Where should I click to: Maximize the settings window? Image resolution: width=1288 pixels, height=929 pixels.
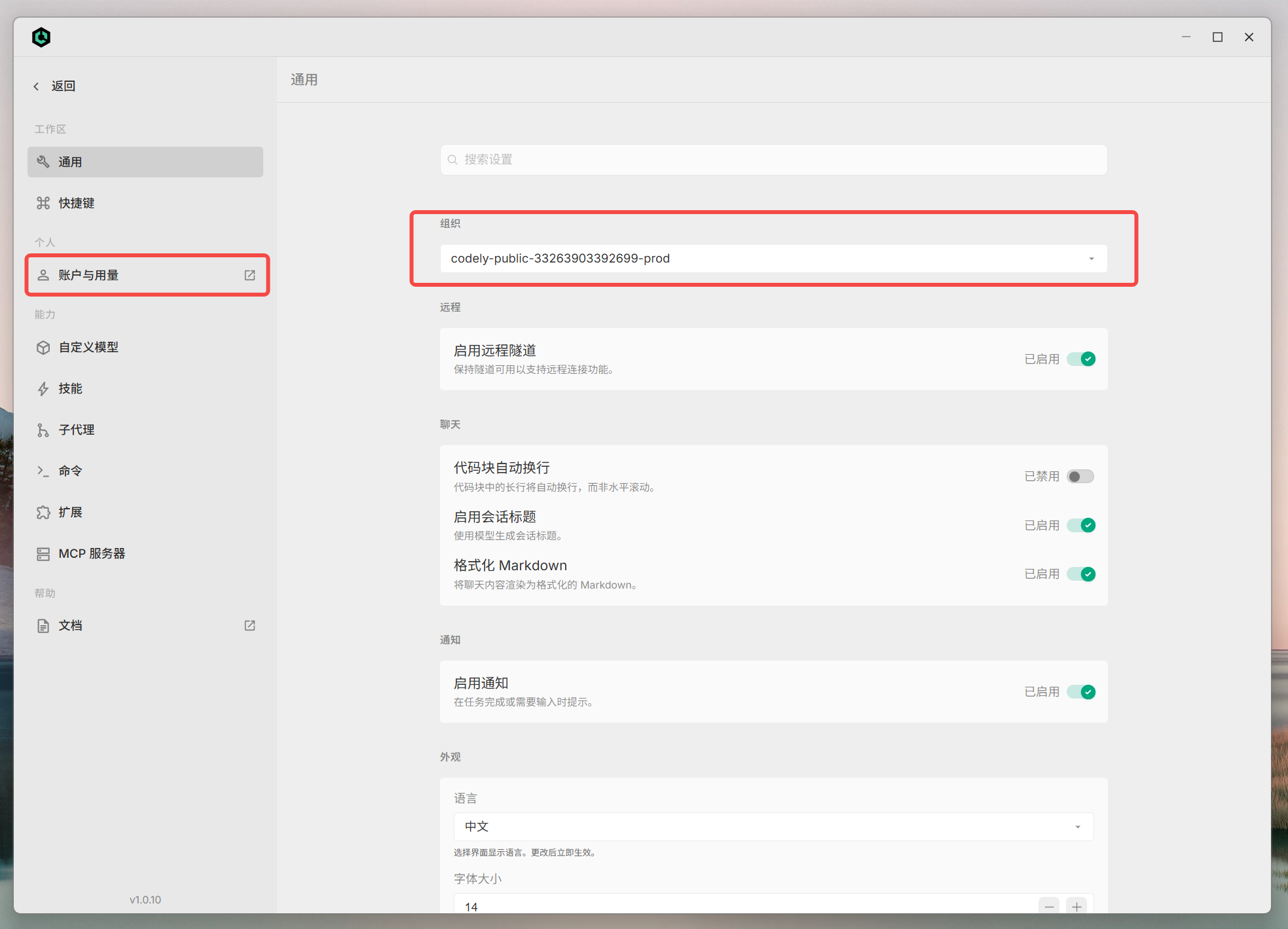[1217, 37]
